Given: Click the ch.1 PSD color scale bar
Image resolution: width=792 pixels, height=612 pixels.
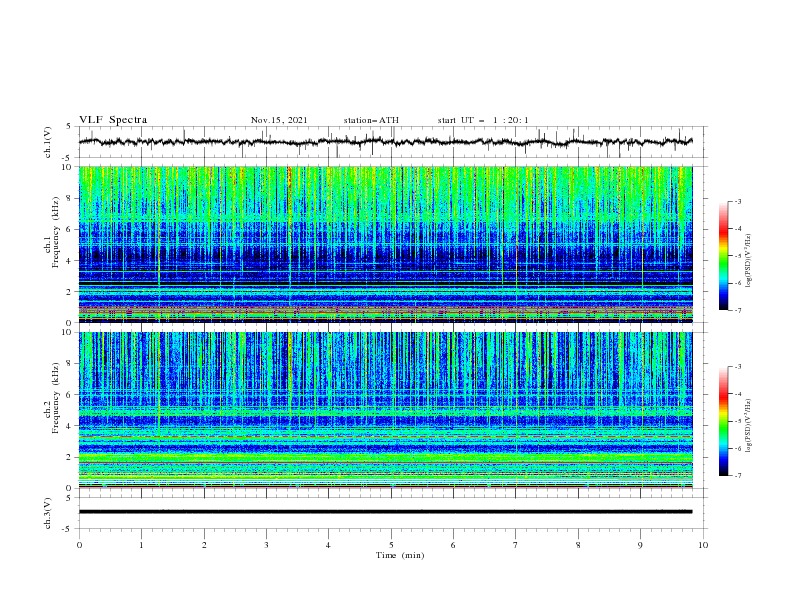Looking at the screenshot, I should (x=723, y=256).
